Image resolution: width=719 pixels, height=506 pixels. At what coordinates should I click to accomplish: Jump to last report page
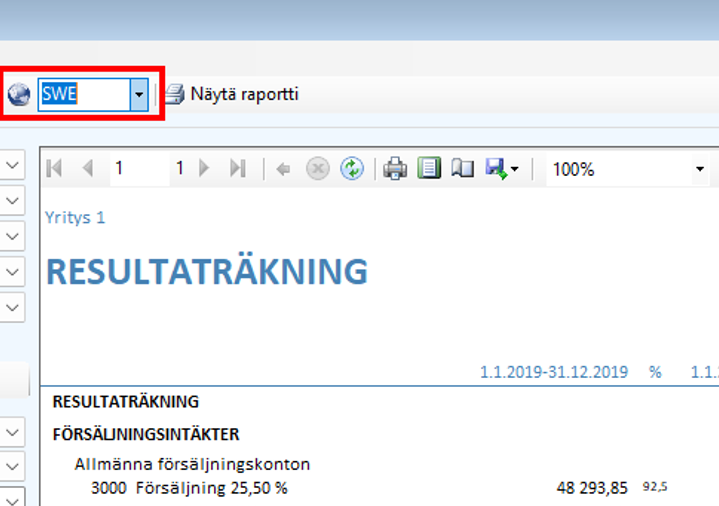point(238,169)
